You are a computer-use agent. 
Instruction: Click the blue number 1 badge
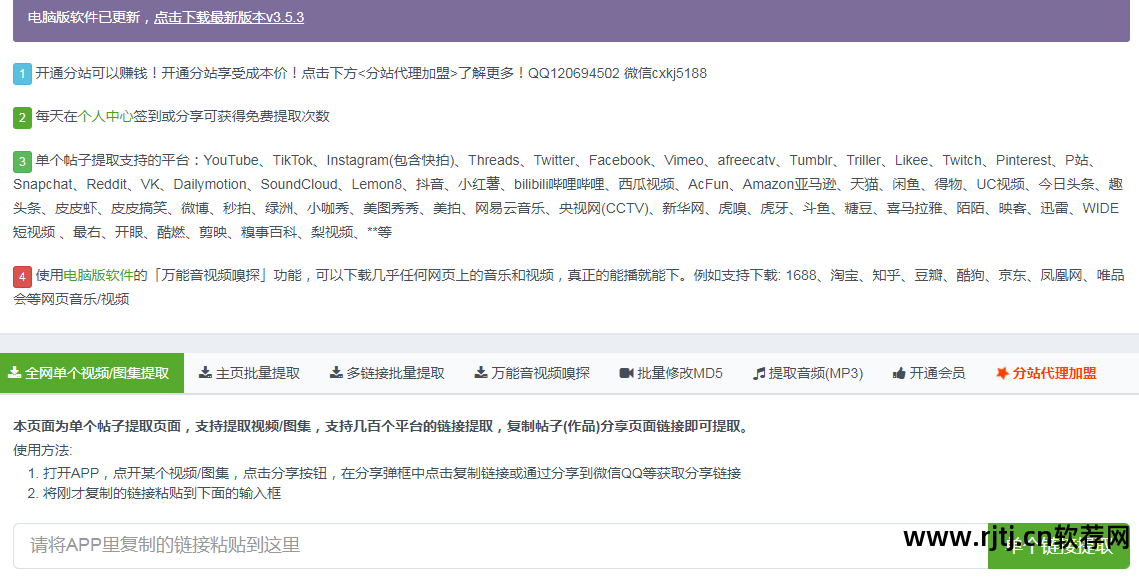tap(23, 74)
